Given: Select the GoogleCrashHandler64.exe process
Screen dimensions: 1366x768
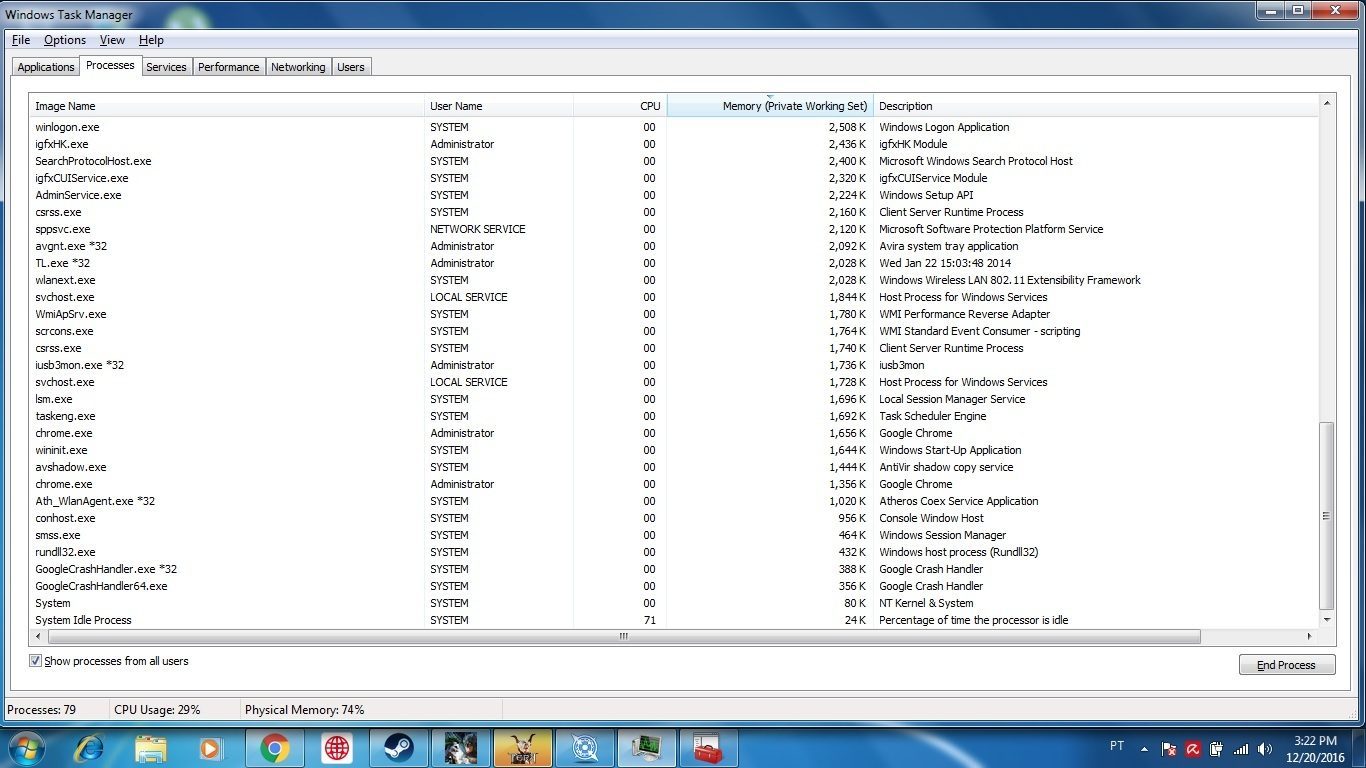Looking at the screenshot, I should tap(675, 586).
